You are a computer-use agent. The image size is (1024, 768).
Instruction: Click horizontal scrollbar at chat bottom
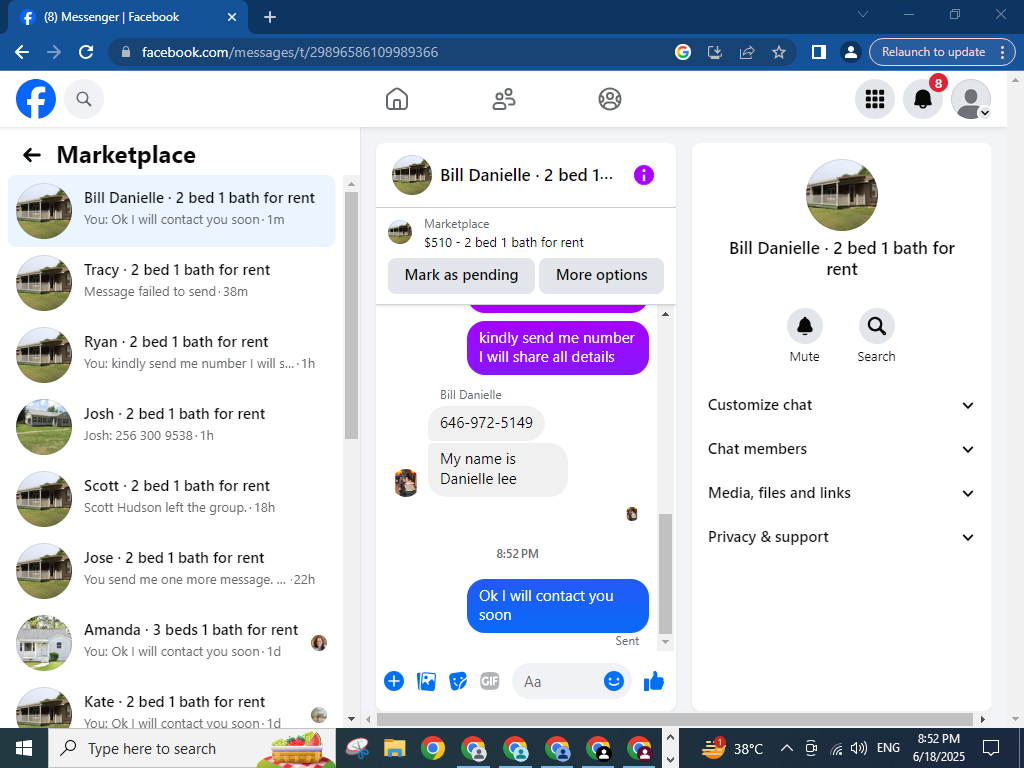pyautogui.click(x=677, y=719)
